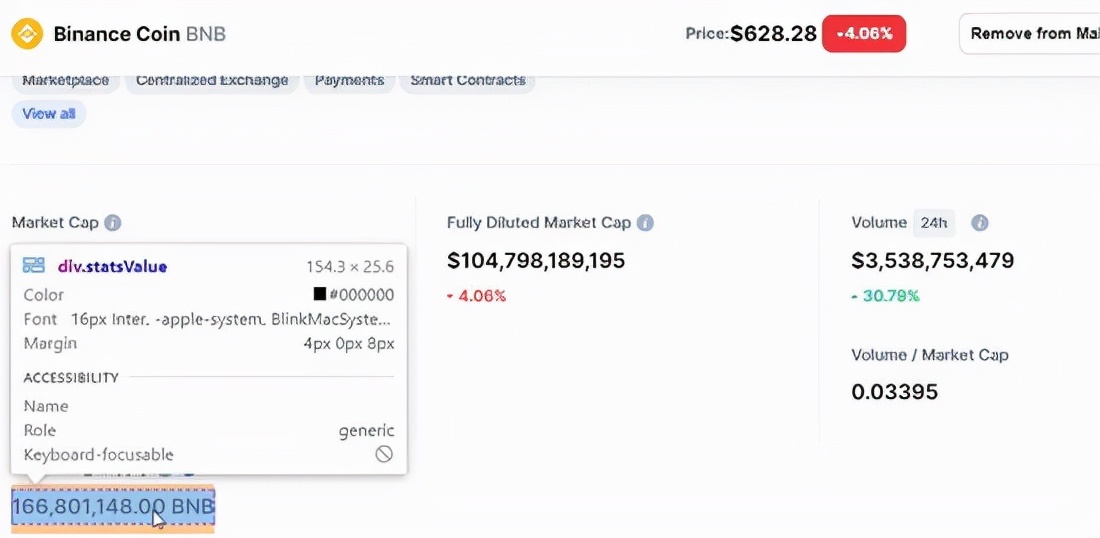Click the highlighted 166,801,148.00 BNB value
Viewport: 1100px width, 538px height.
(113, 506)
